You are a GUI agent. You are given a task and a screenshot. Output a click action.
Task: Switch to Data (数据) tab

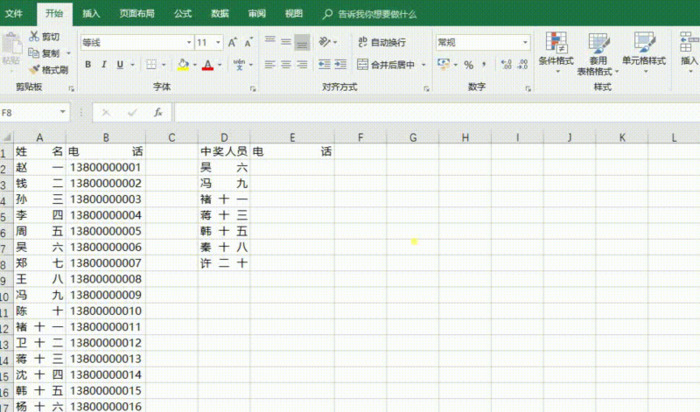[x=220, y=13]
